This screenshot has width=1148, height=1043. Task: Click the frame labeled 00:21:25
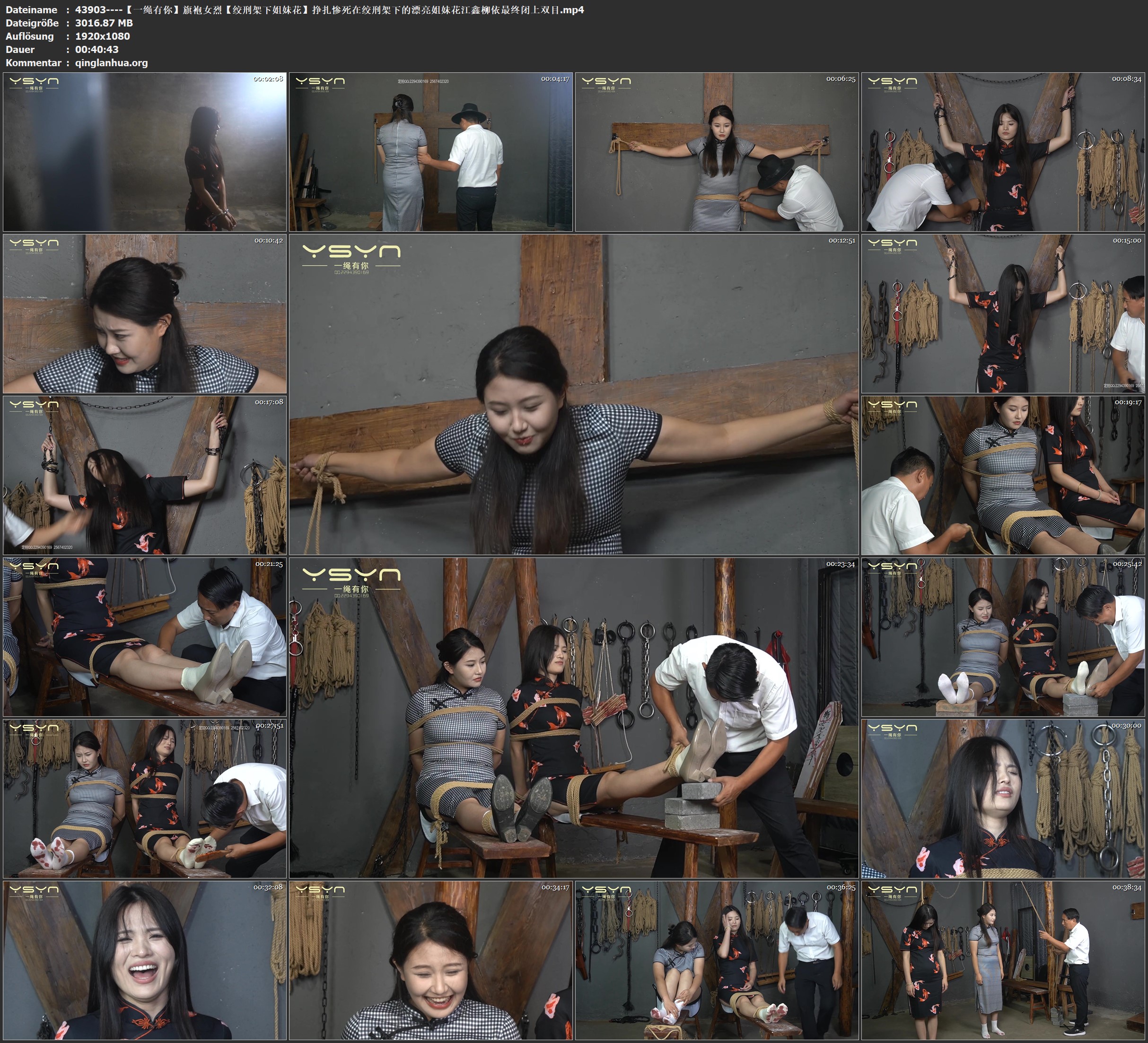145,636
